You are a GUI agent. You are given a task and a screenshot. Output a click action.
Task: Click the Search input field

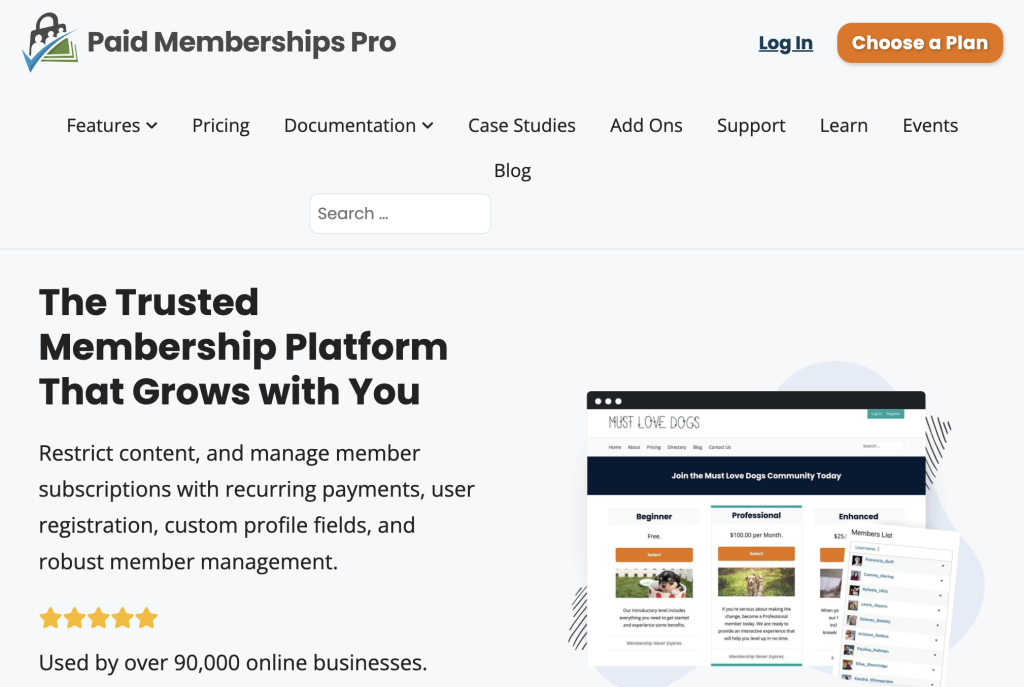coord(400,213)
